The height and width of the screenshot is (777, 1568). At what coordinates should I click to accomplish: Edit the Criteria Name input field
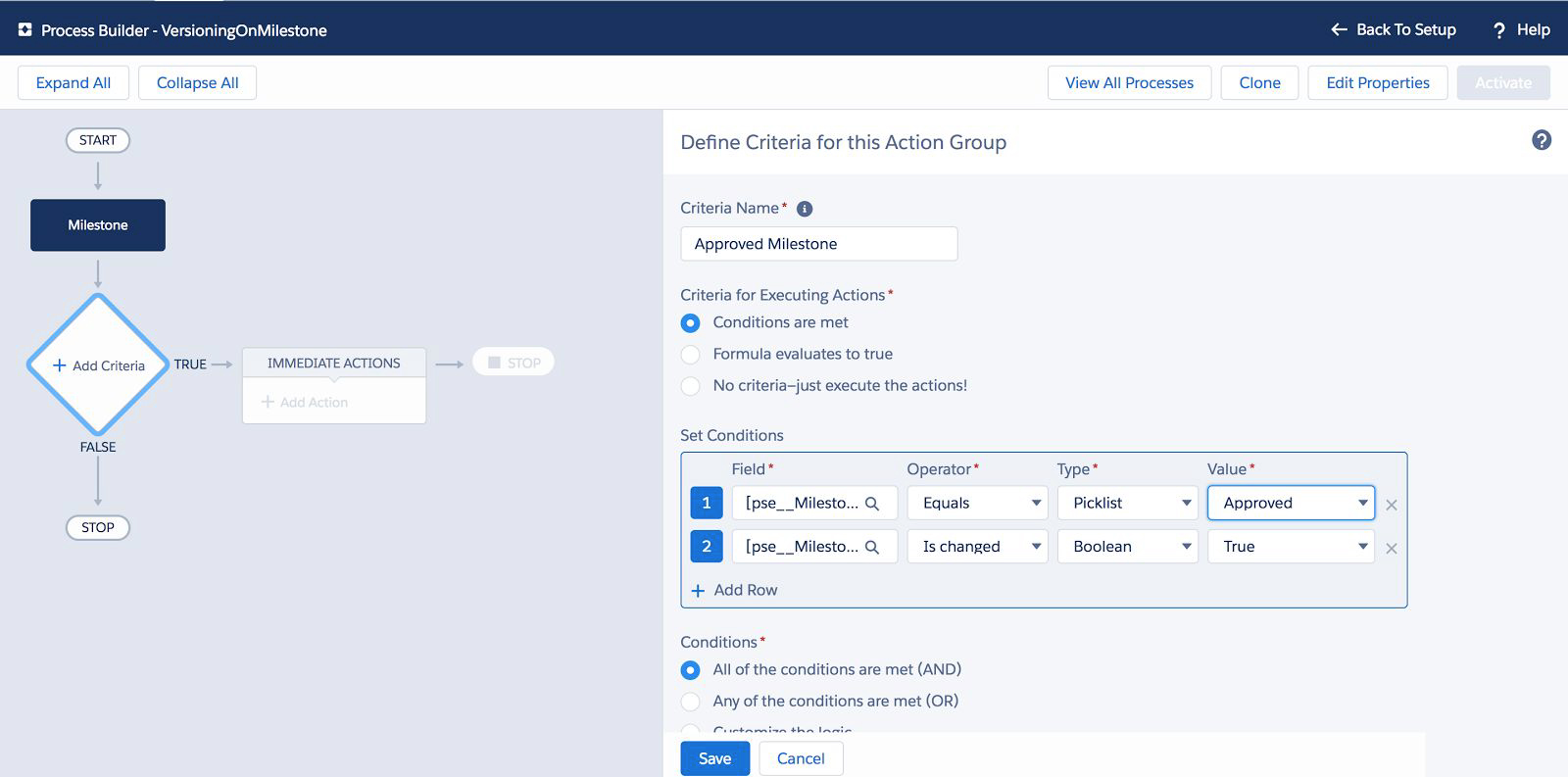[819, 244]
